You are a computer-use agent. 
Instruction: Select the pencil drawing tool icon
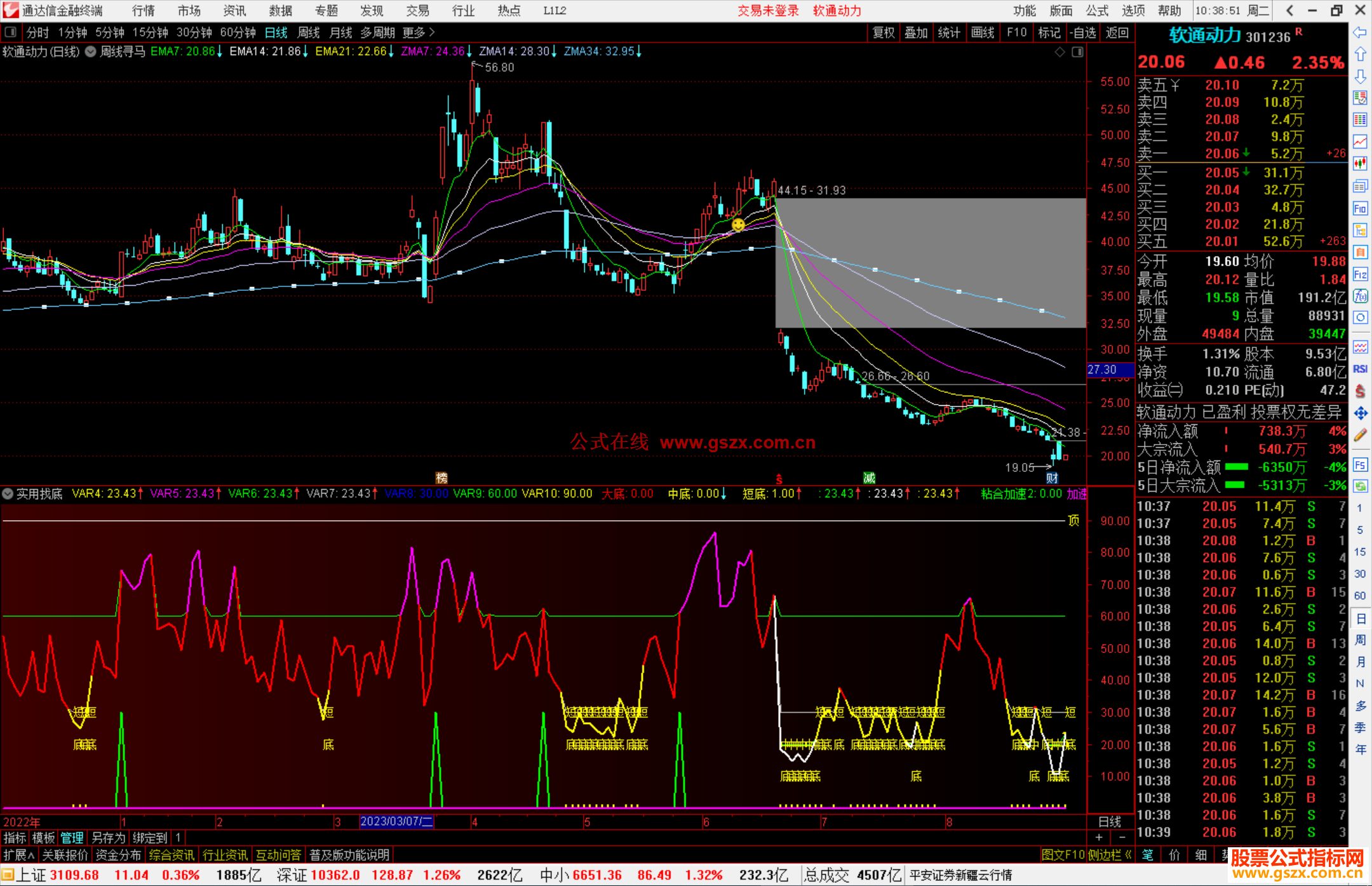(1360, 436)
